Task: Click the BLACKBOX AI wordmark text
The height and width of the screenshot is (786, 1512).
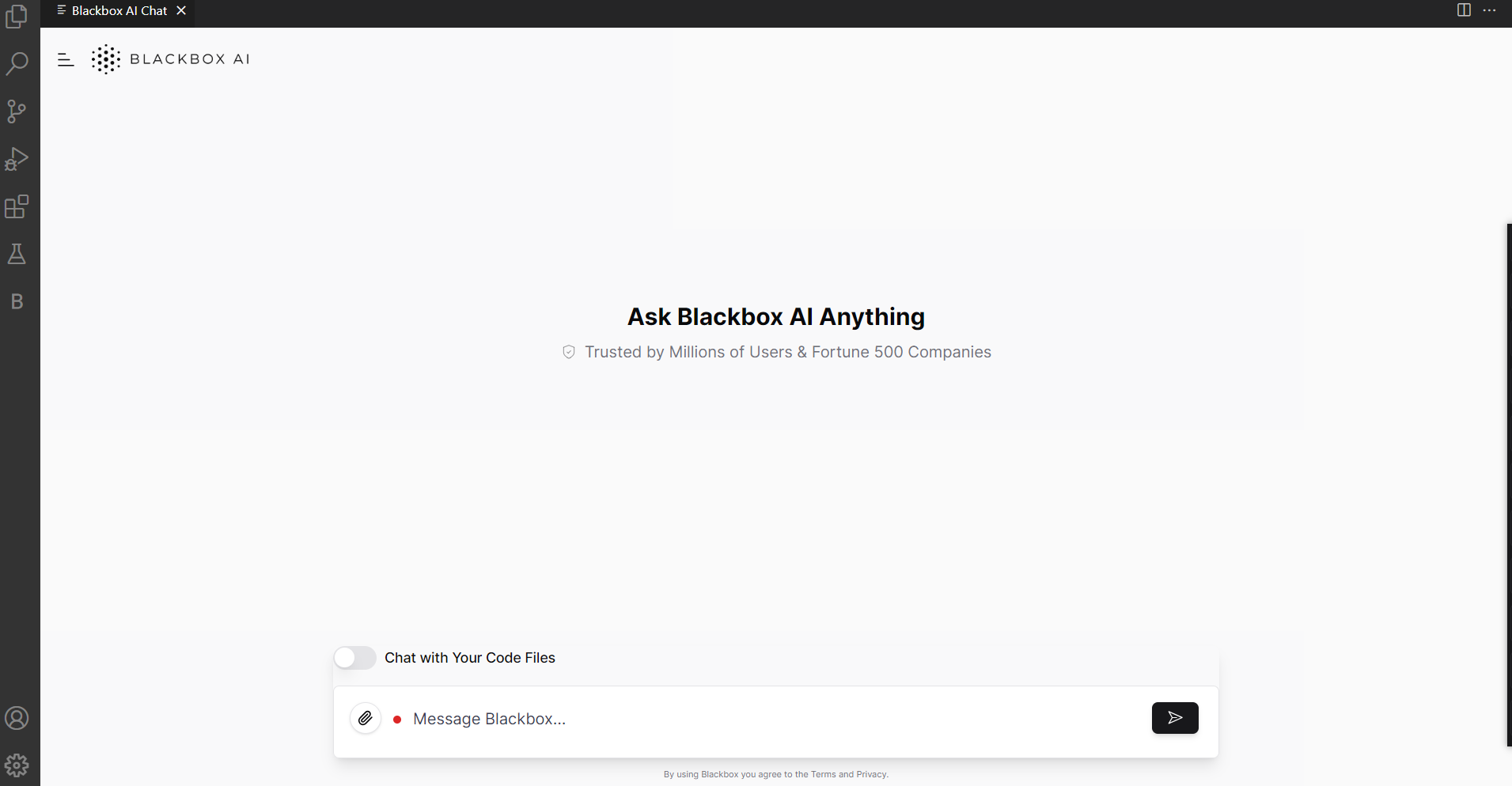Action: coord(190,59)
